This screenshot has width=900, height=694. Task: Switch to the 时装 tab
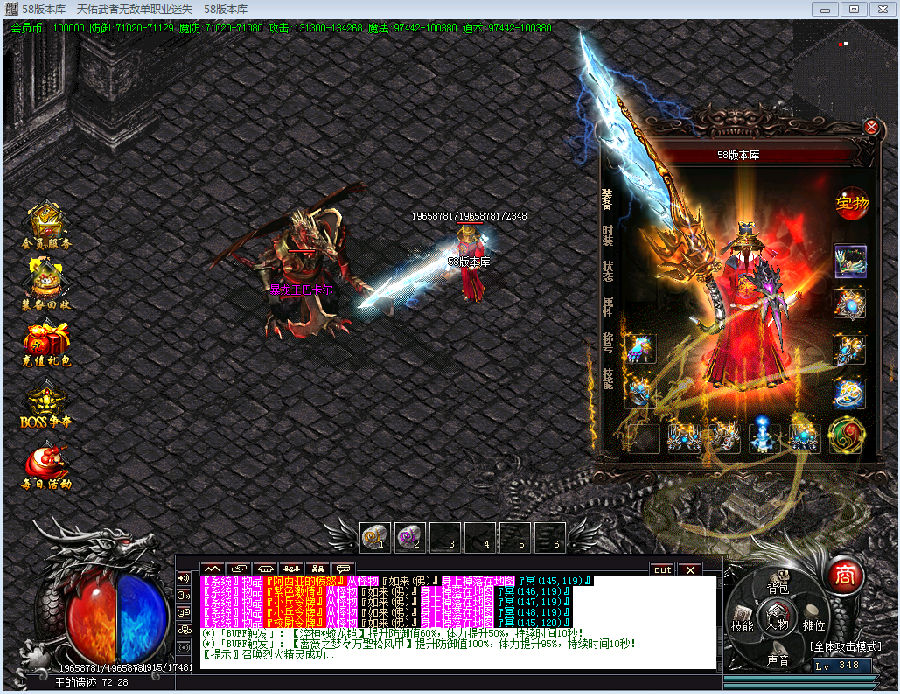(607, 235)
